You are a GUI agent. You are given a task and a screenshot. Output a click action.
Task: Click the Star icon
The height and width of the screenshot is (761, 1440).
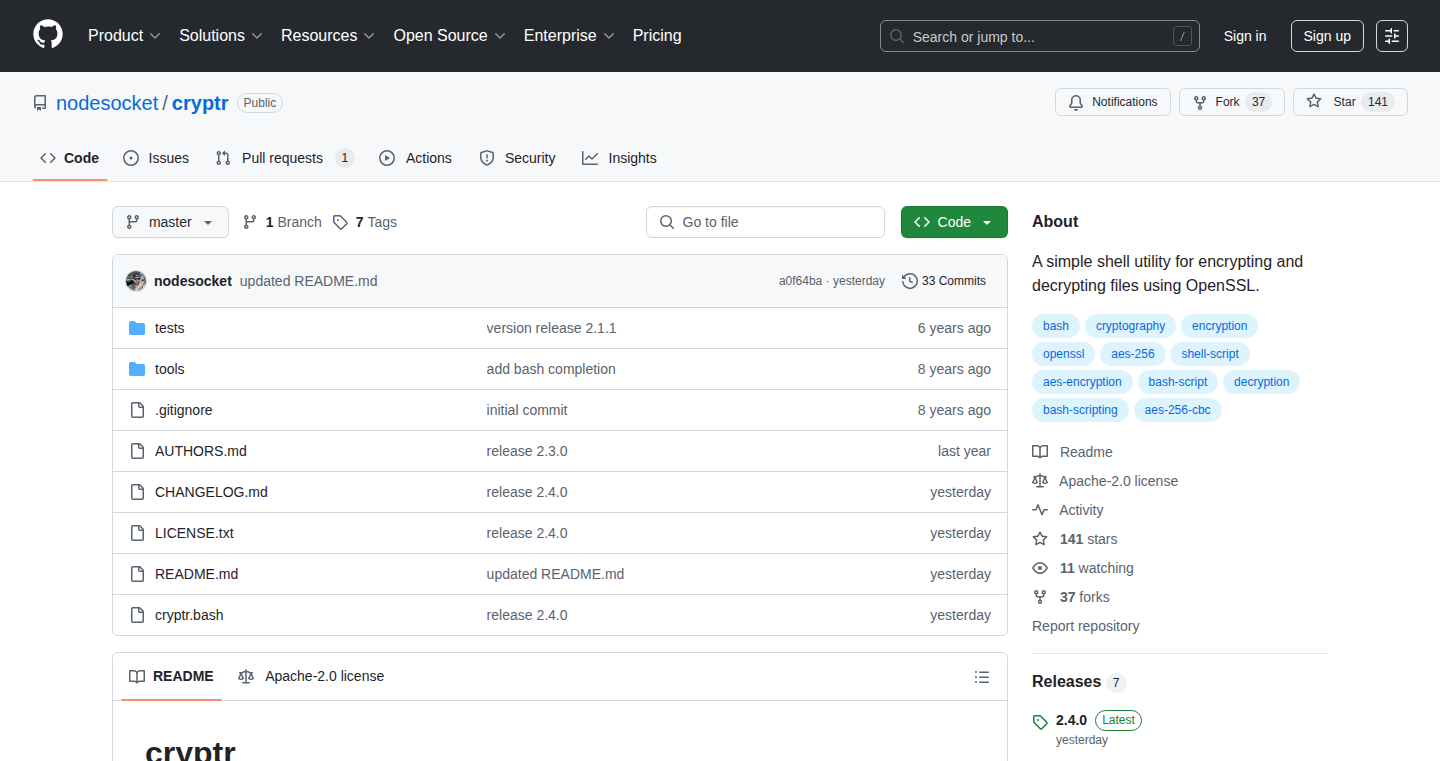click(x=1314, y=102)
